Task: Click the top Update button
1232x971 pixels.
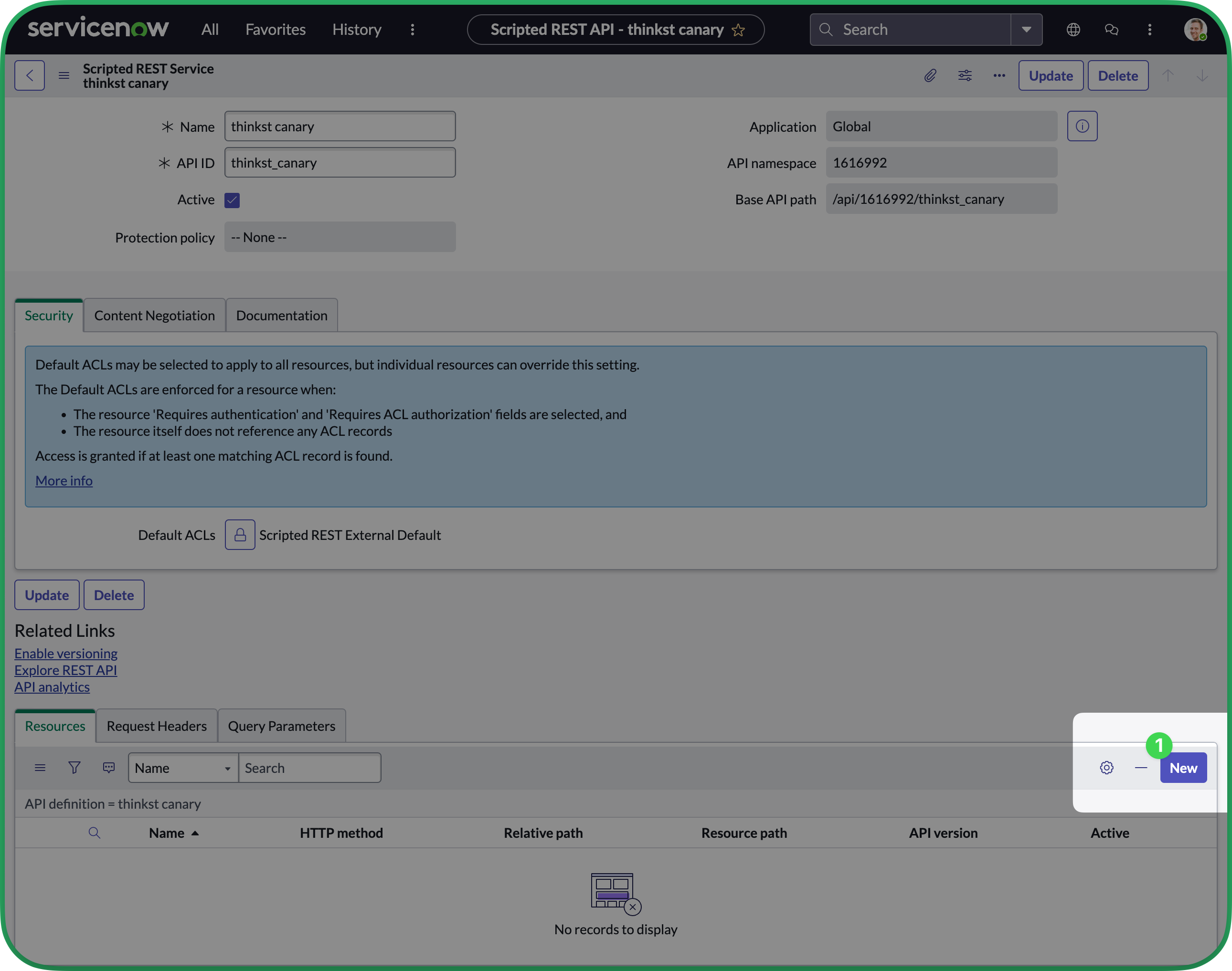Action: click(1051, 75)
